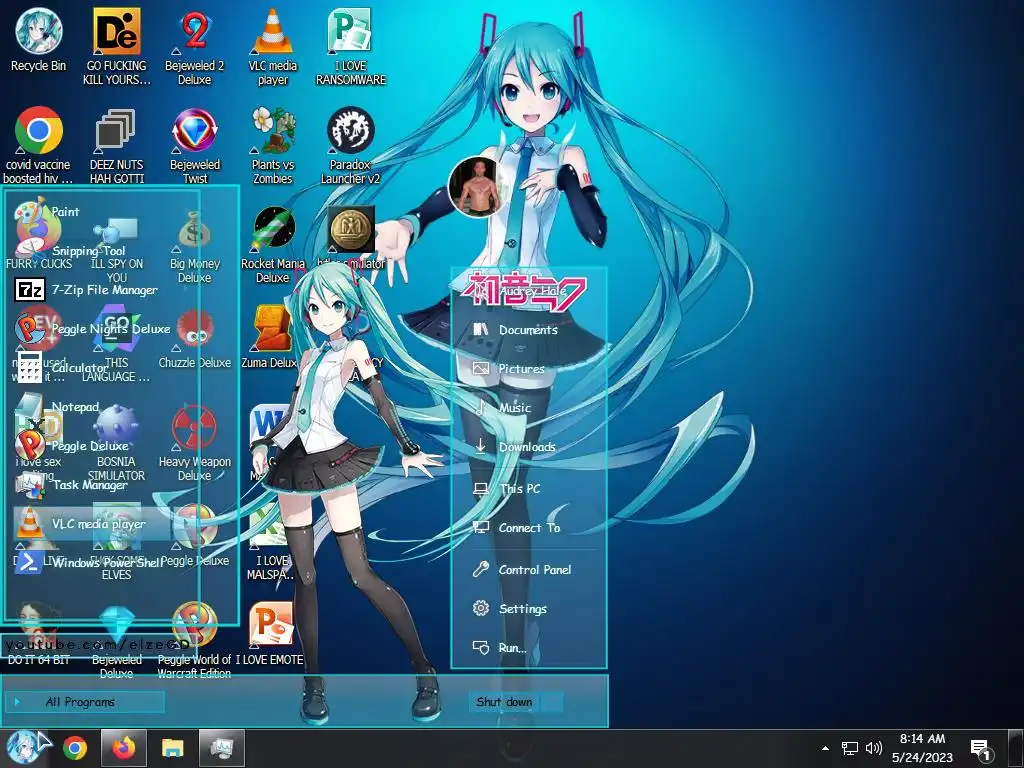Select VLC media player desktop shortcut

273,47
